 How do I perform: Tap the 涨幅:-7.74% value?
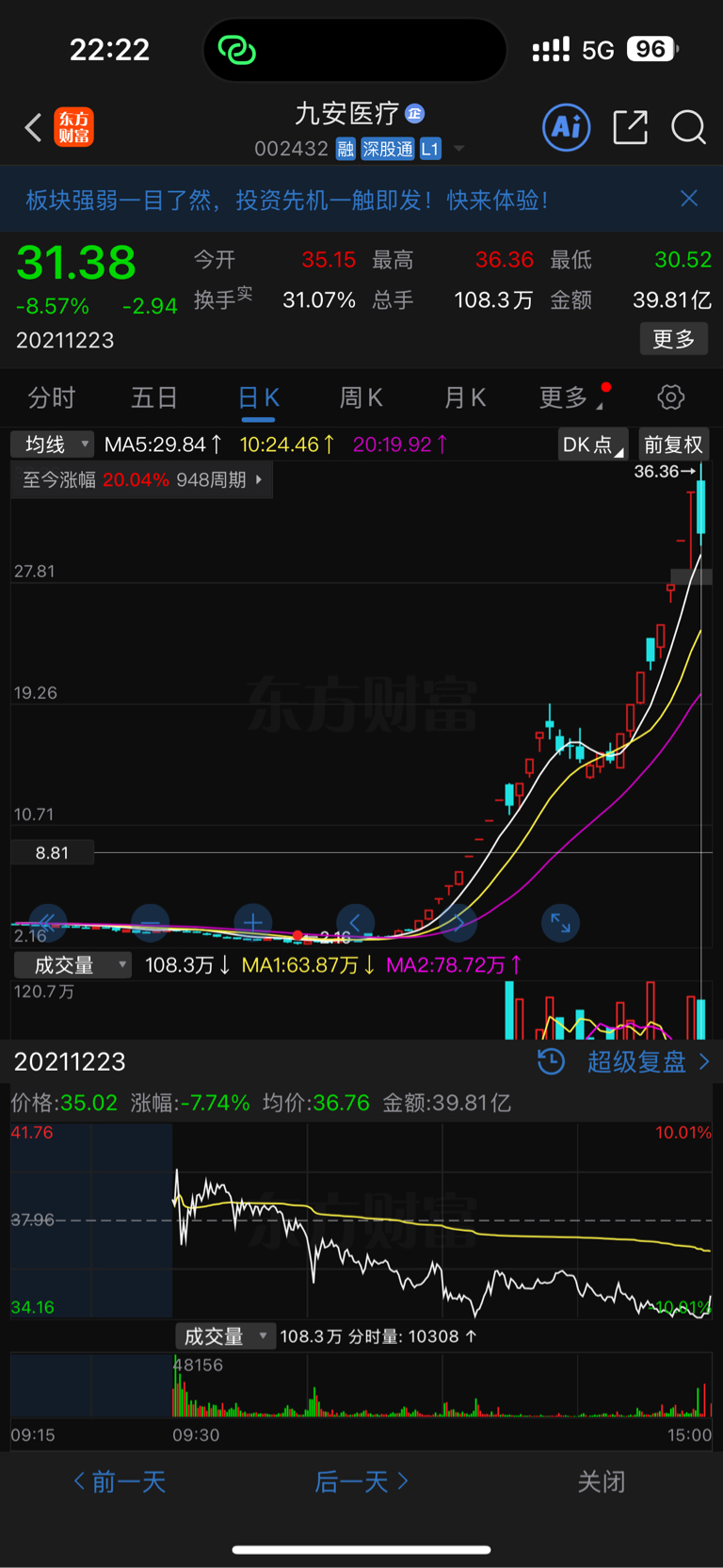point(190,1103)
